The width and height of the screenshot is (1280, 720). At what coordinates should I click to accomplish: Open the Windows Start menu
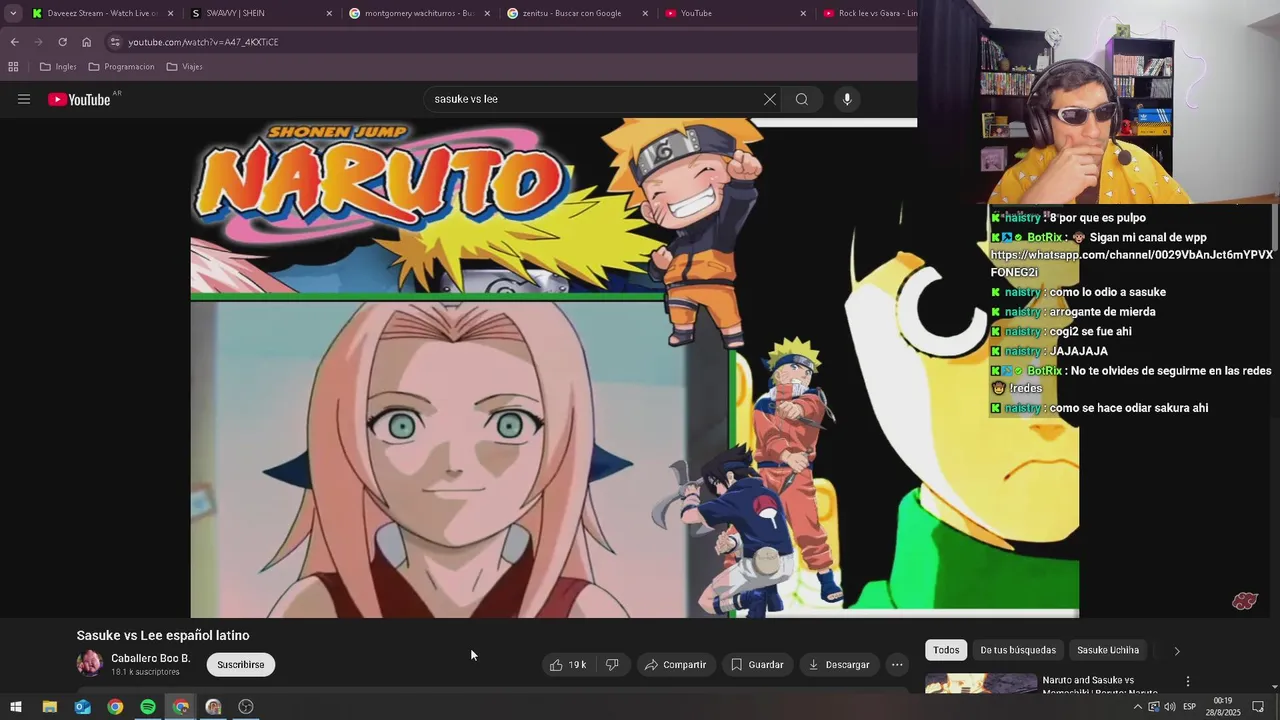coord(16,707)
